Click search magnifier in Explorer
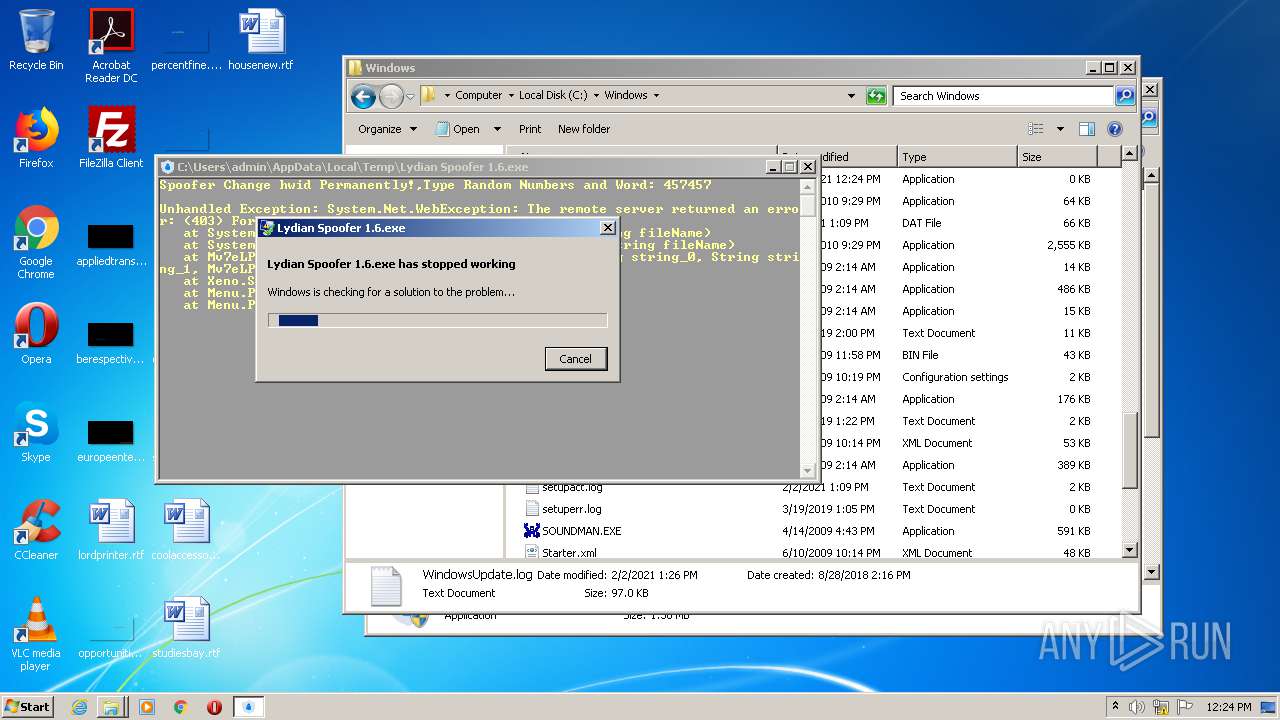 pyautogui.click(x=1125, y=96)
